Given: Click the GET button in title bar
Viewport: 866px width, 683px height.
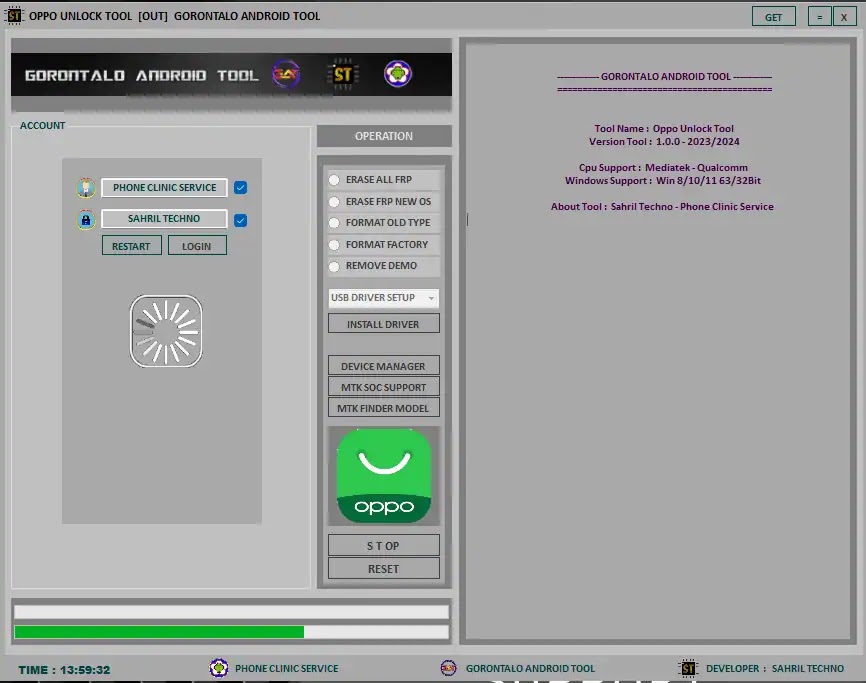Looking at the screenshot, I should (773, 17).
